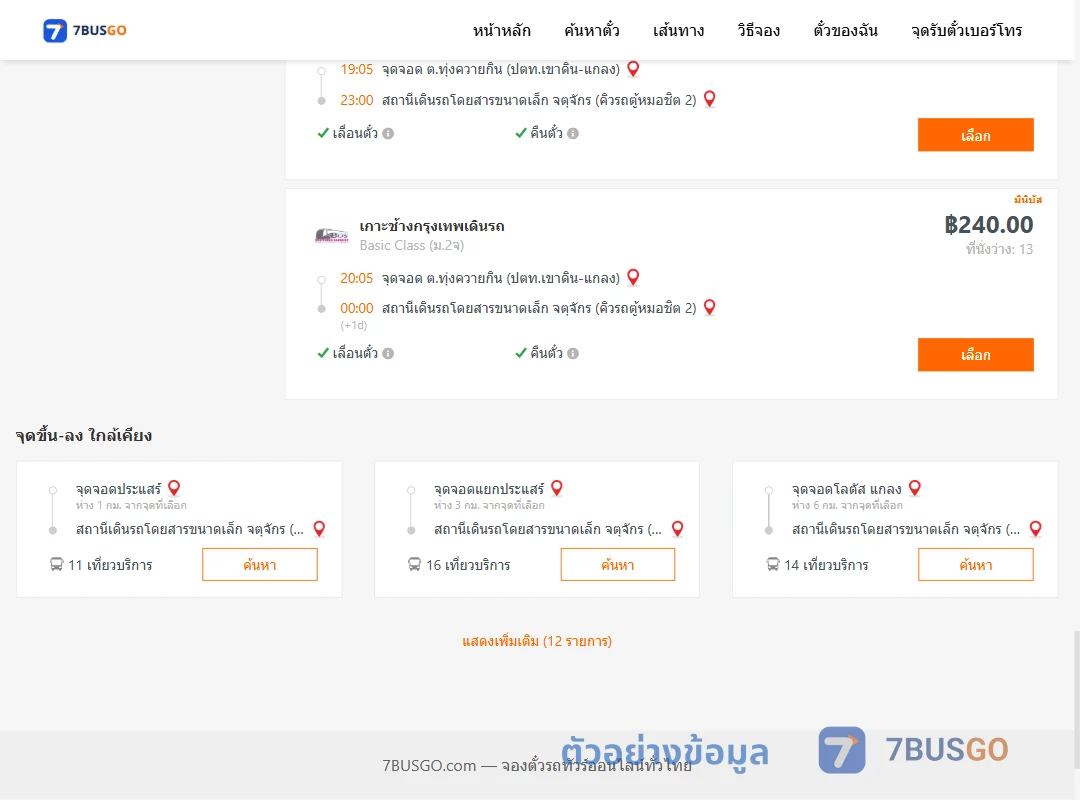Click map pin beside 19:05 departure stop

tap(633, 69)
